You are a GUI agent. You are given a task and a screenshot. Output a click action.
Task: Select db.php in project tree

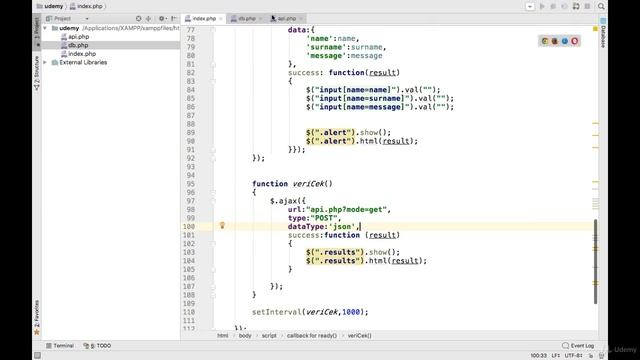78,45
